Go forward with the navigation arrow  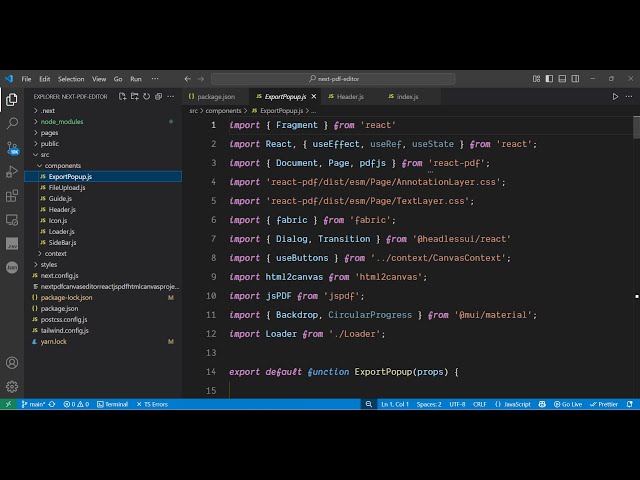[x=201, y=79]
